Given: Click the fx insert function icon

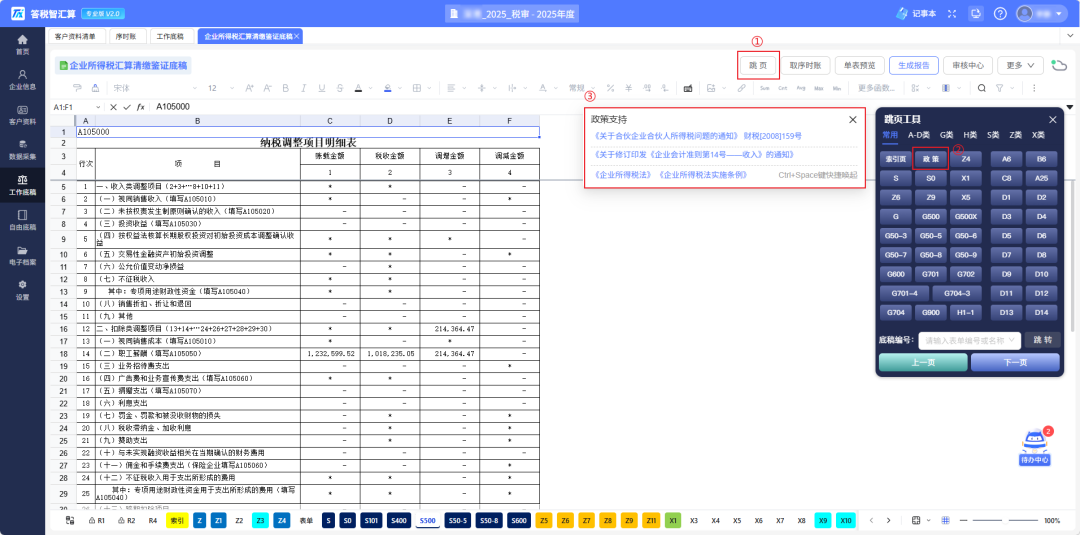Looking at the screenshot, I should [141, 107].
